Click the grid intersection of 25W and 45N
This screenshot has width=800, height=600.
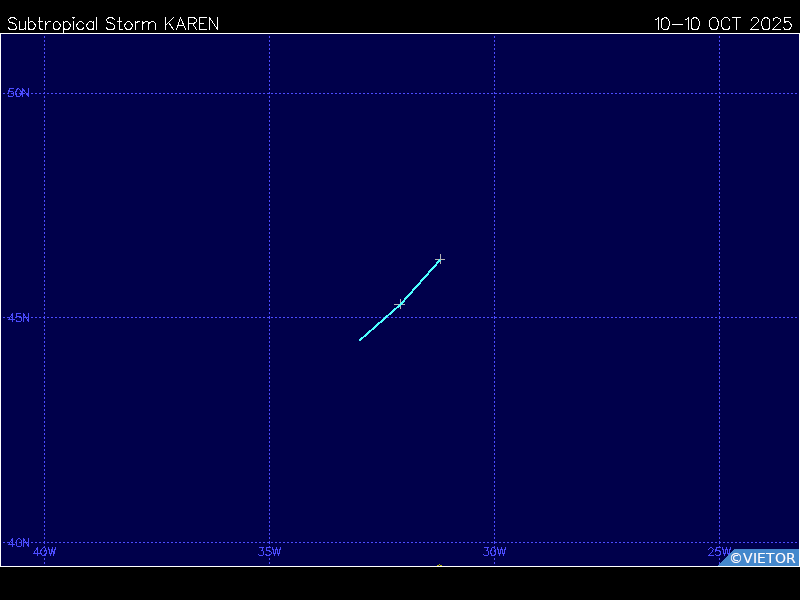719,318
